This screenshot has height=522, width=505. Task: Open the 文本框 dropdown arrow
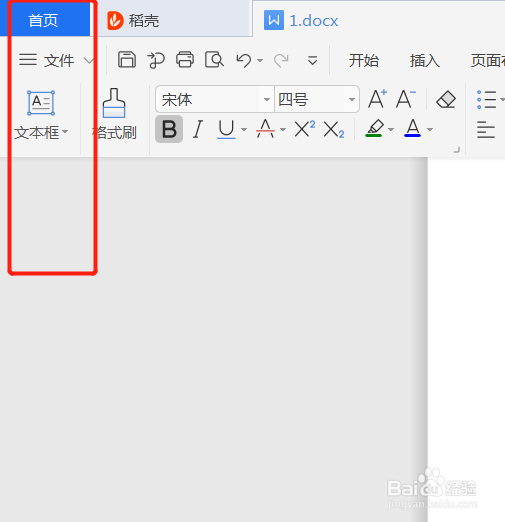[65, 132]
